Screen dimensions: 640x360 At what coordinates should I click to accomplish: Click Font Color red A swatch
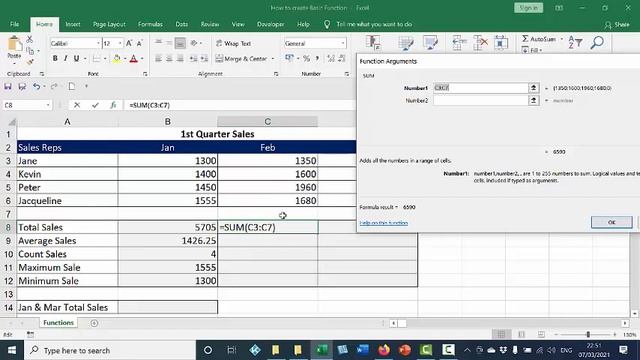(133, 59)
